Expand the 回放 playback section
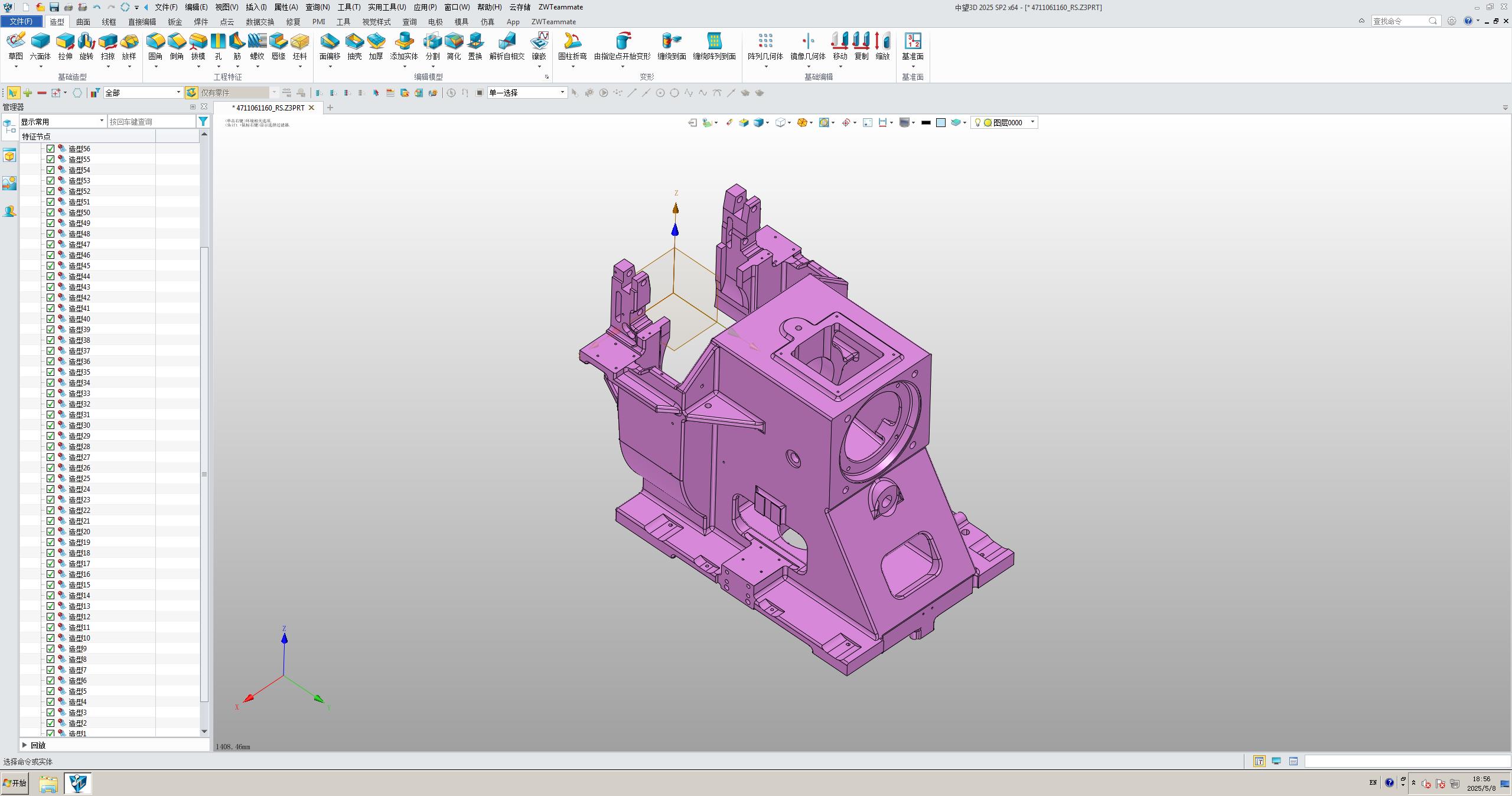The image size is (1512, 796). point(25,745)
